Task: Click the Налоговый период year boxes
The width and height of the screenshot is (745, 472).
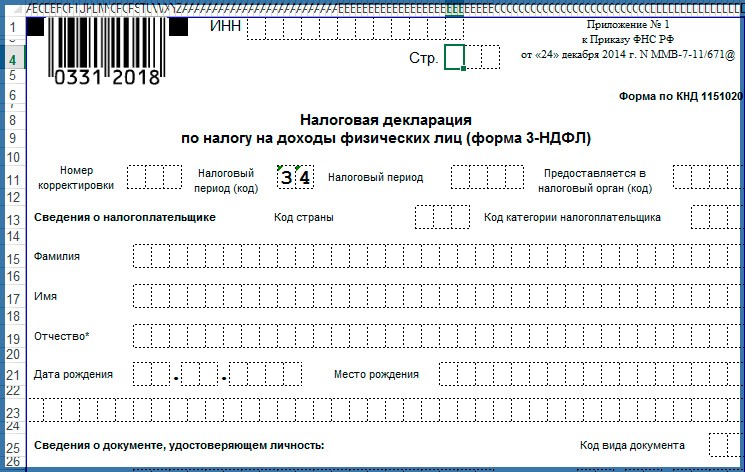Action: pos(487,178)
